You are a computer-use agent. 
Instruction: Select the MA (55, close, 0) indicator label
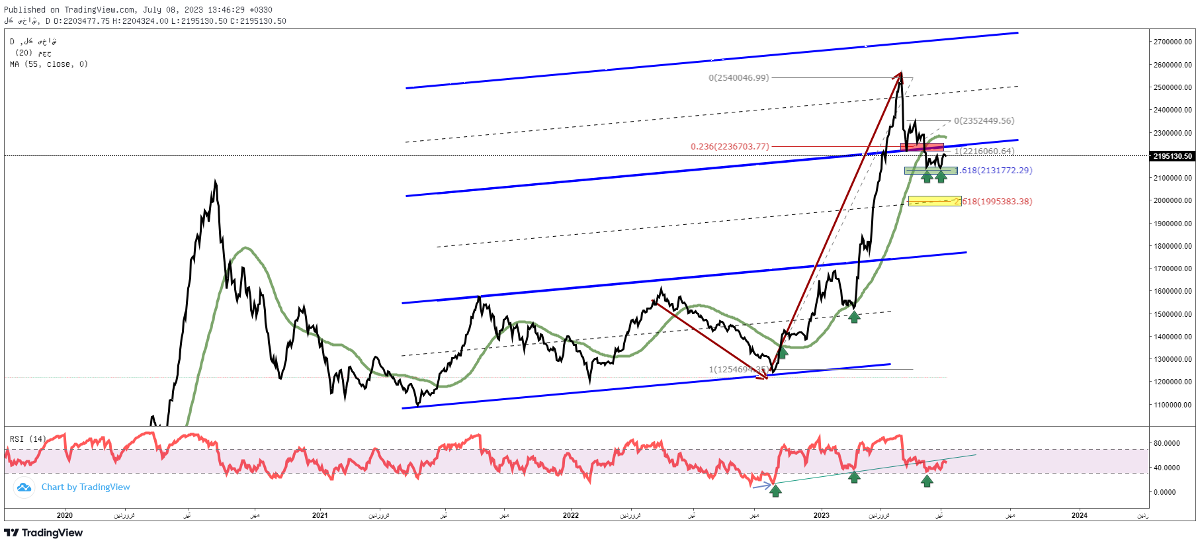[x=48, y=64]
